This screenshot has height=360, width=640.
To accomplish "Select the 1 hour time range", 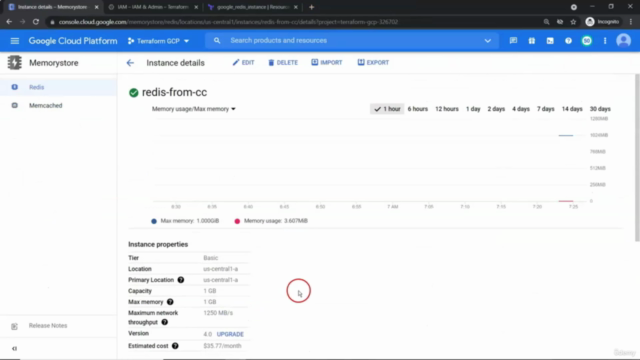I will pyautogui.click(x=387, y=109).
